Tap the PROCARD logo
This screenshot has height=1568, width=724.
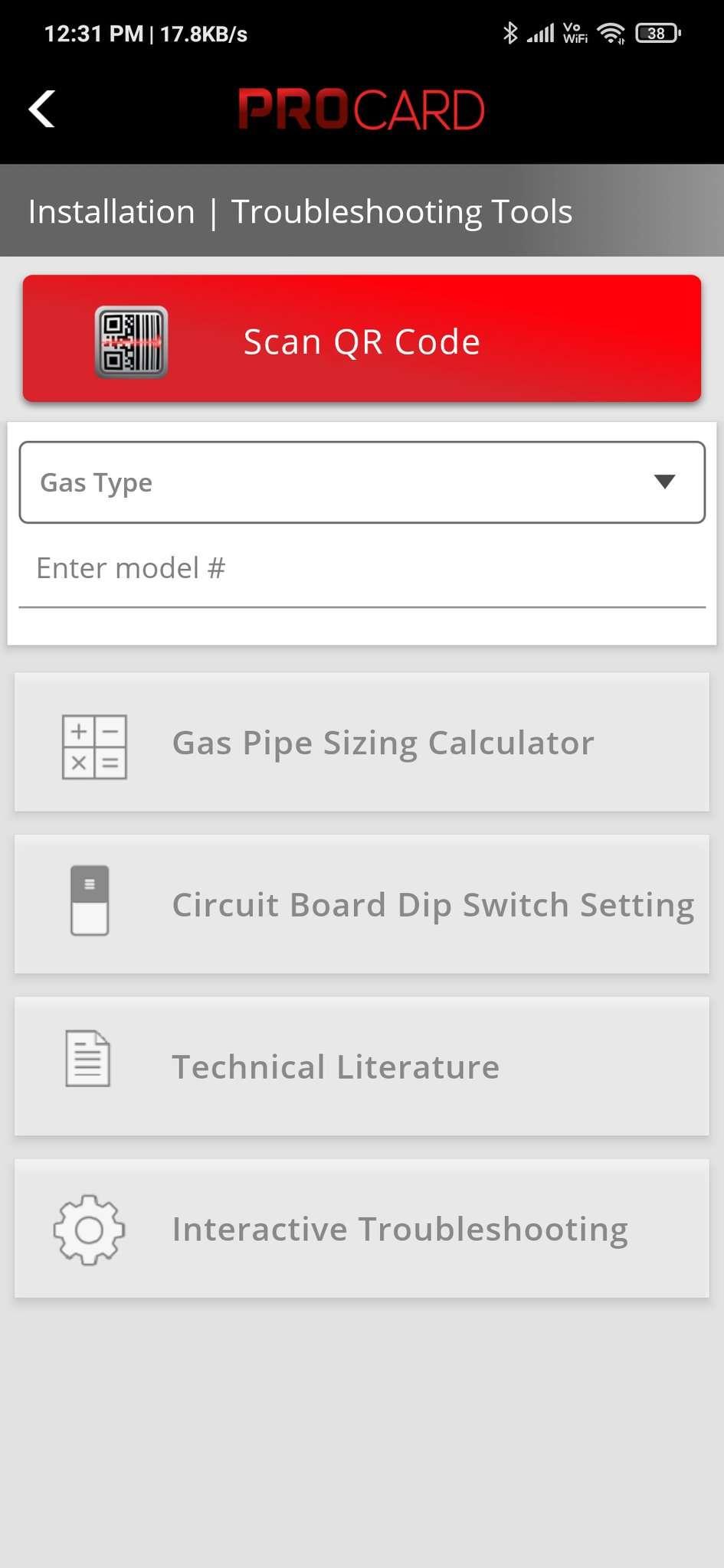coord(361,109)
